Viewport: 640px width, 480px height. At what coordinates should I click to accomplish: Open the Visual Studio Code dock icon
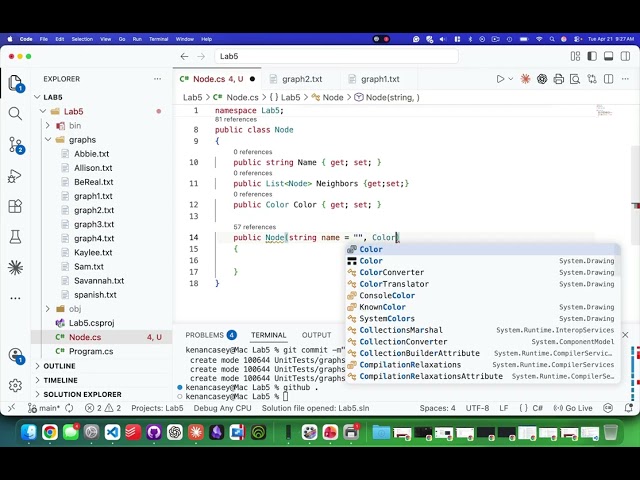[x=112, y=432]
